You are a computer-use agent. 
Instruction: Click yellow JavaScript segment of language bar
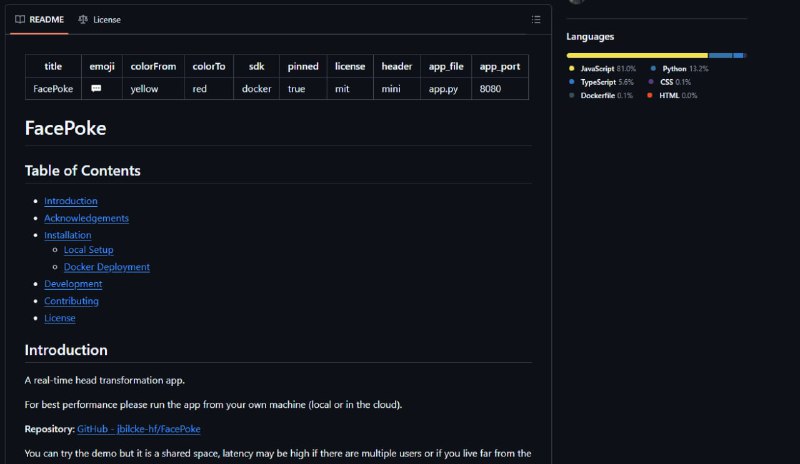[x=637, y=55]
